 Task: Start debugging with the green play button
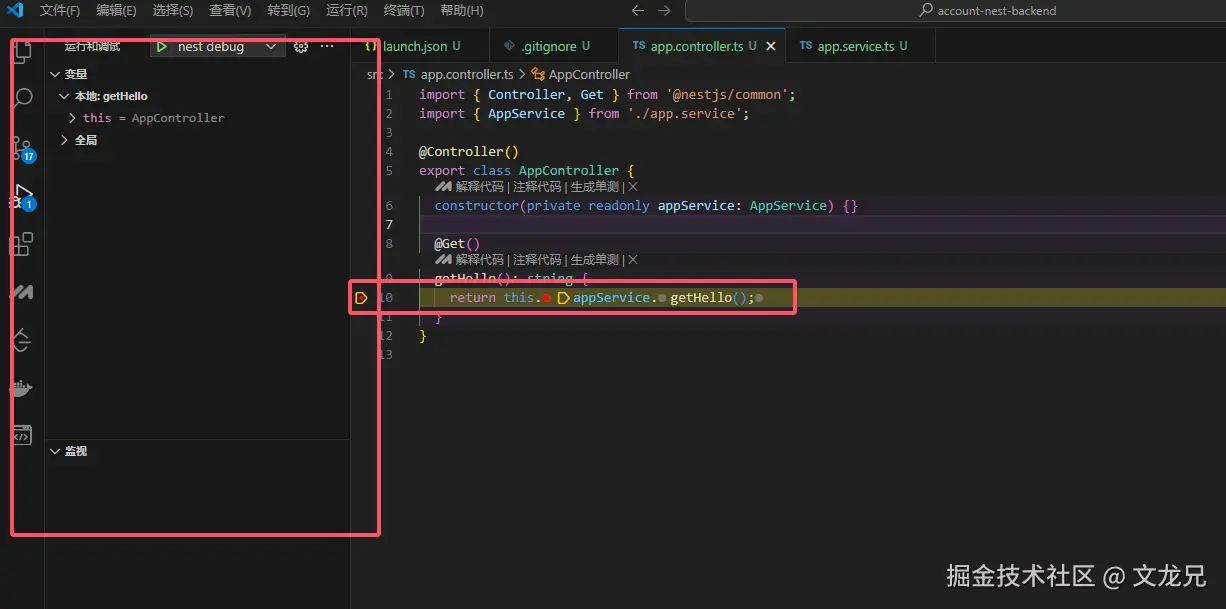(x=161, y=47)
